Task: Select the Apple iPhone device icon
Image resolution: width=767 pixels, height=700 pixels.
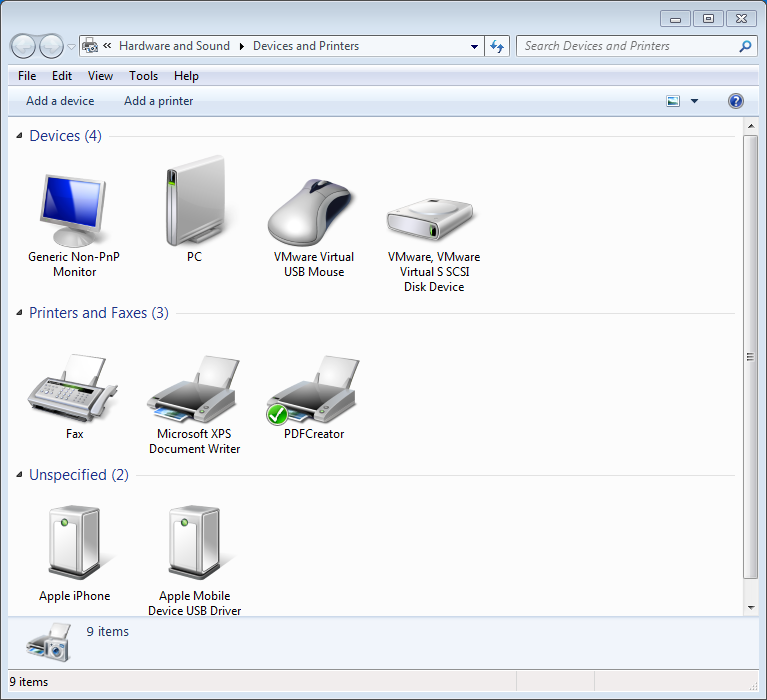Action: (x=74, y=542)
